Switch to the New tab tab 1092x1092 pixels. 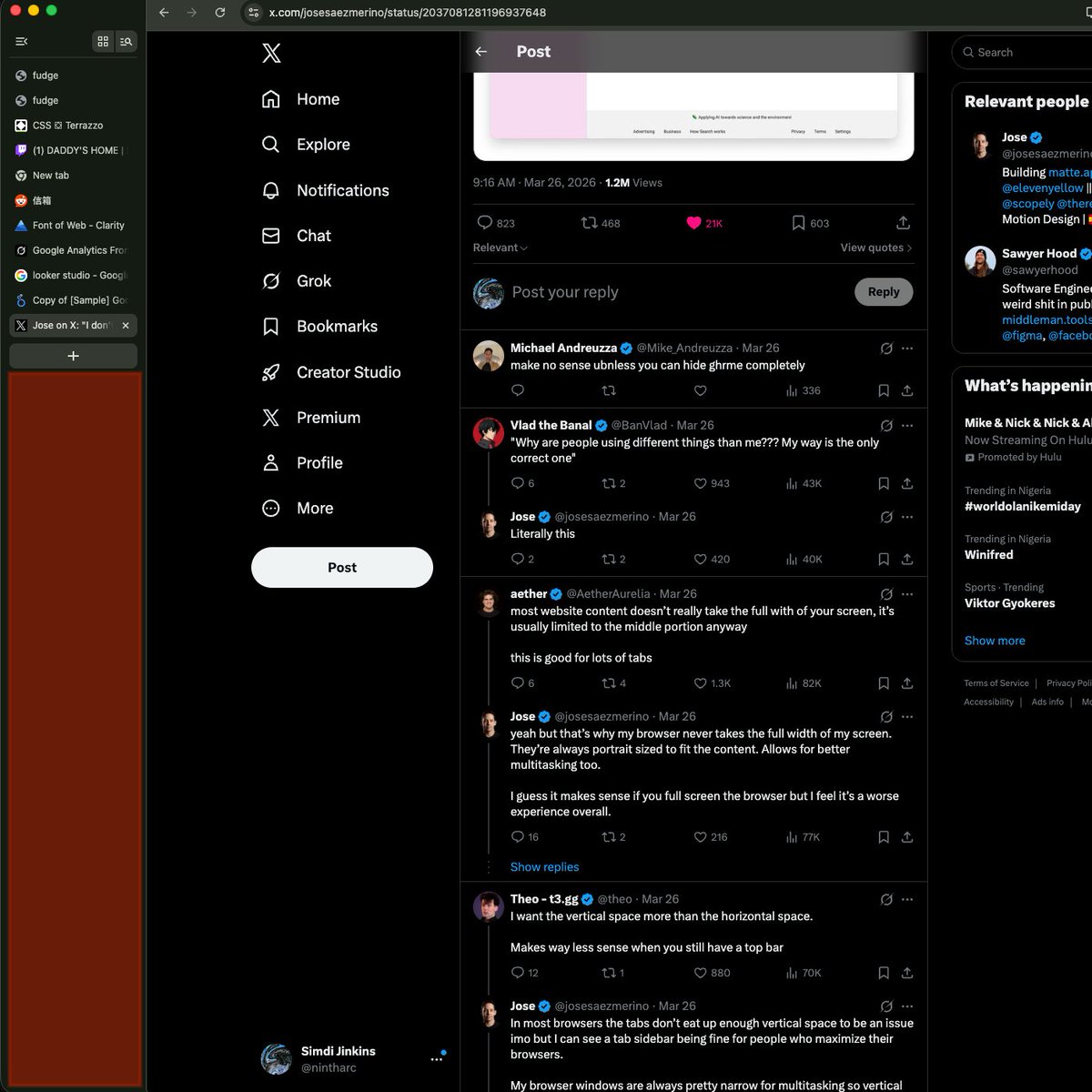click(73, 176)
